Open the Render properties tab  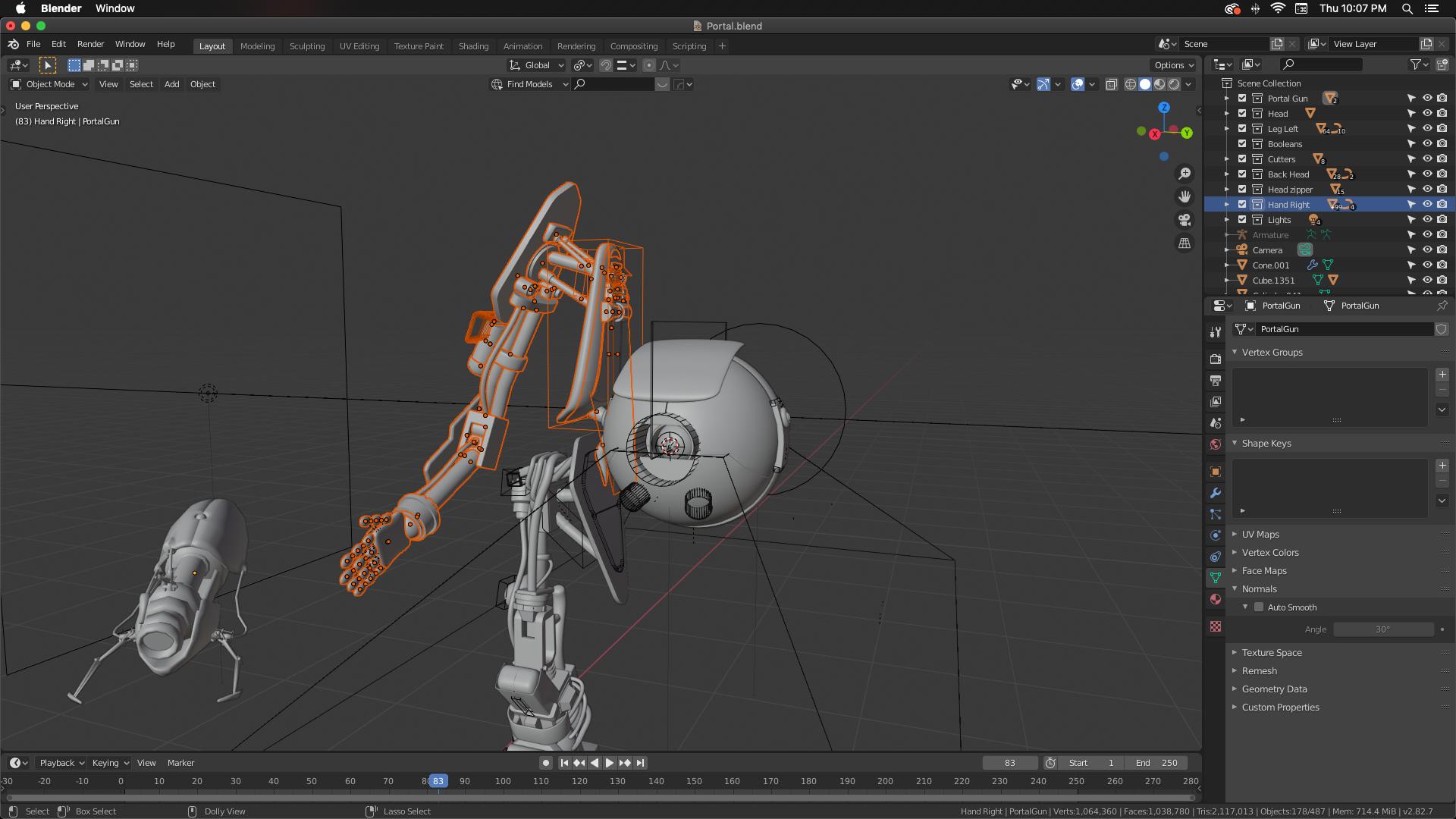tap(1216, 359)
